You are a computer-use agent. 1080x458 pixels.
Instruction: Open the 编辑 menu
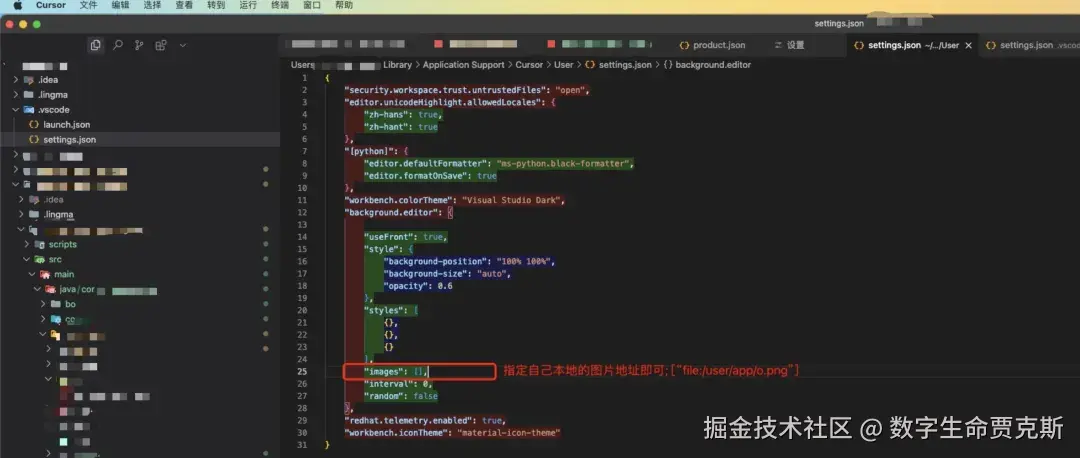pyautogui.click(x=121, y=5)
